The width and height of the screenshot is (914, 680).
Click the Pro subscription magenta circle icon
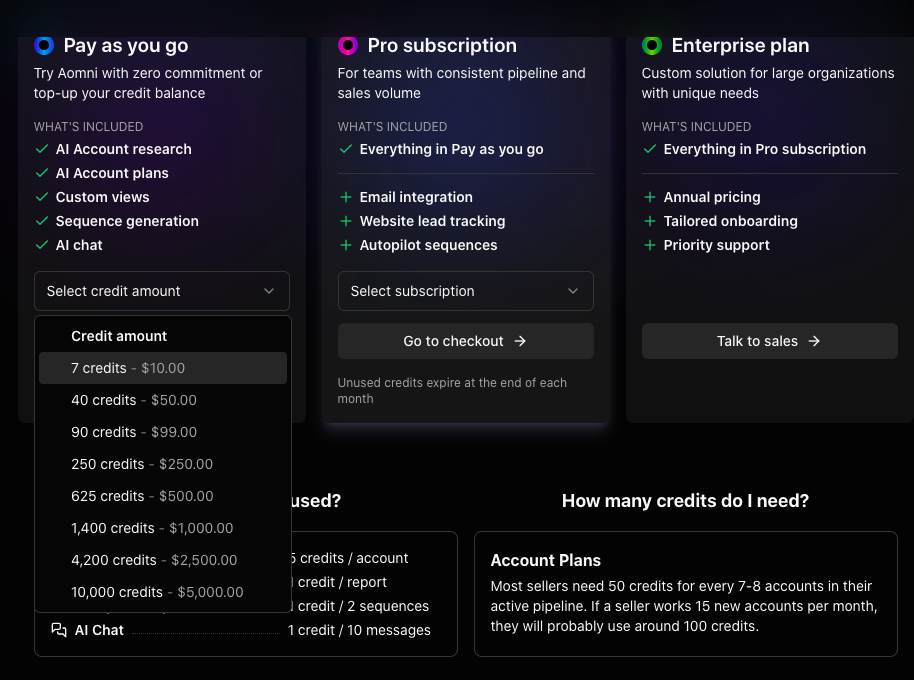click(348, 45)
